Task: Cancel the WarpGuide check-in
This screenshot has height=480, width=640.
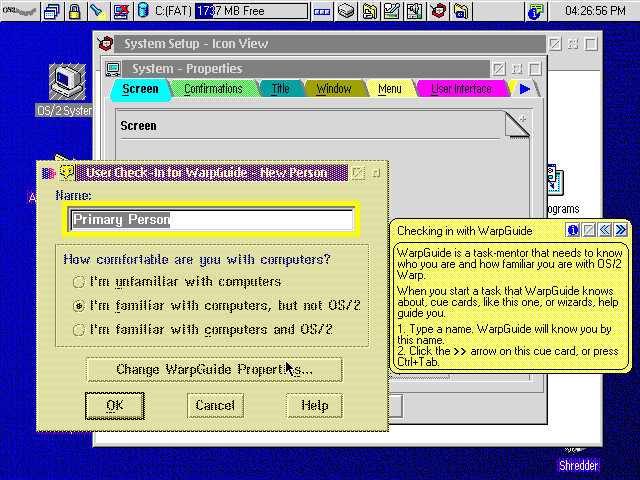Action: [x=215, y=405]
